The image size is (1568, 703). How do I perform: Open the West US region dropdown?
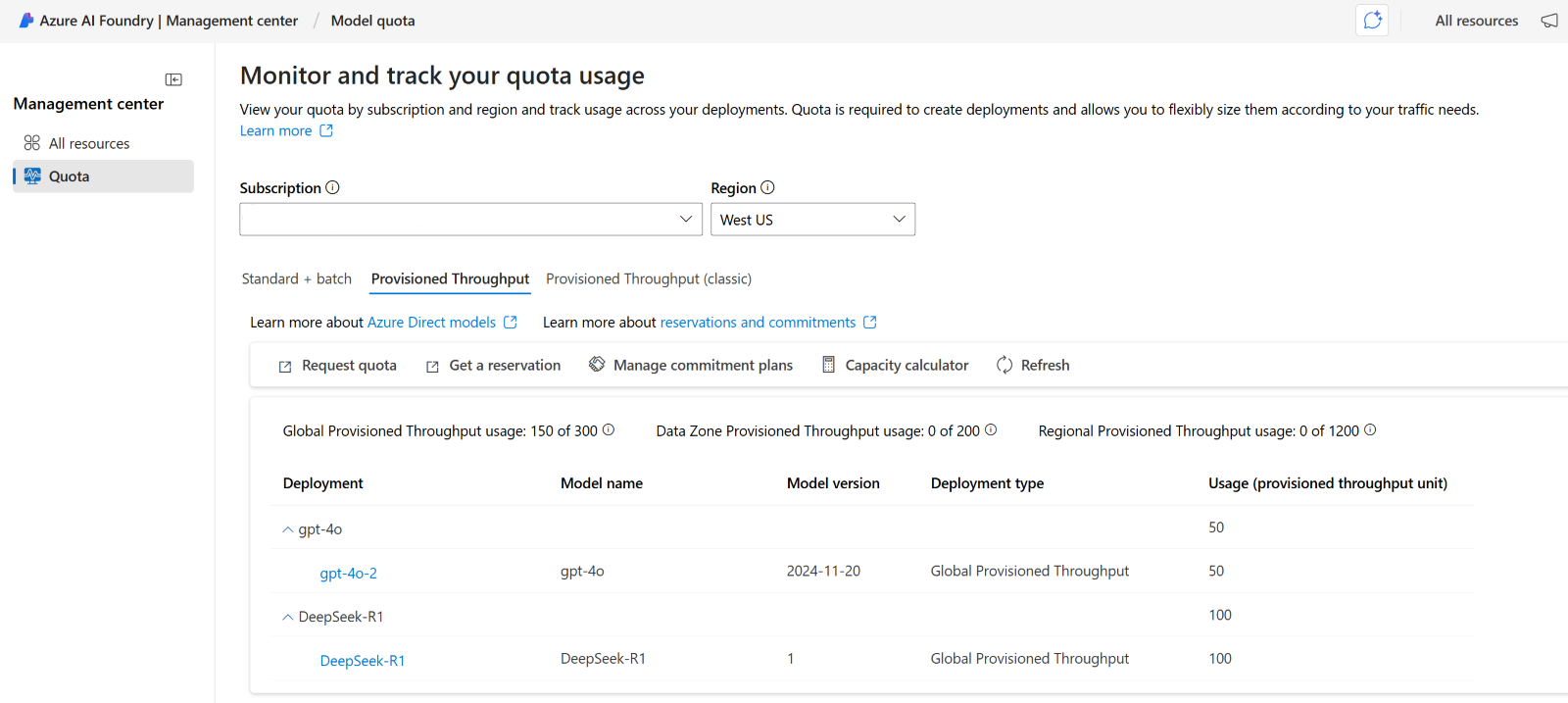click(812, 220)
